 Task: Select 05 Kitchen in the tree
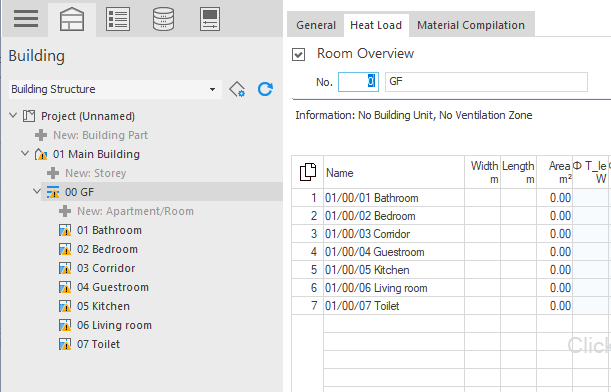tap(103, 306)
